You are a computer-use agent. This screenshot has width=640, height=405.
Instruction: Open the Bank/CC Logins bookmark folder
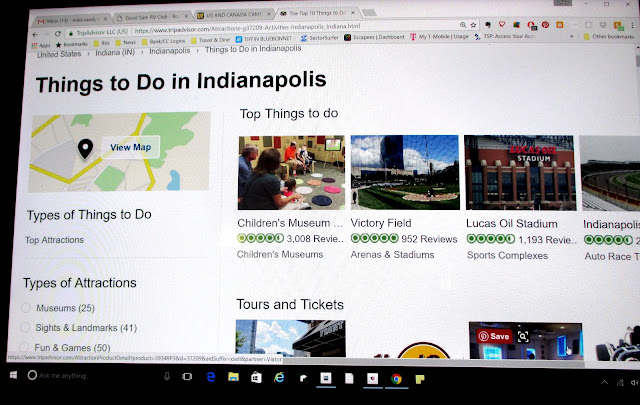163,41
